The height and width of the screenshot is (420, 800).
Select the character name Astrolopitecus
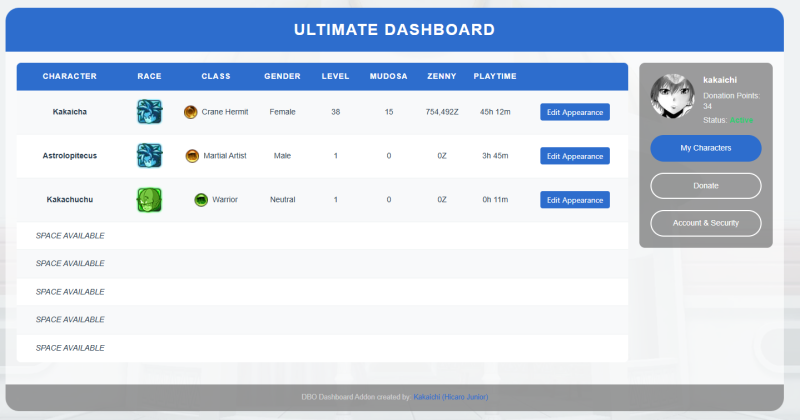pos(70,156)
